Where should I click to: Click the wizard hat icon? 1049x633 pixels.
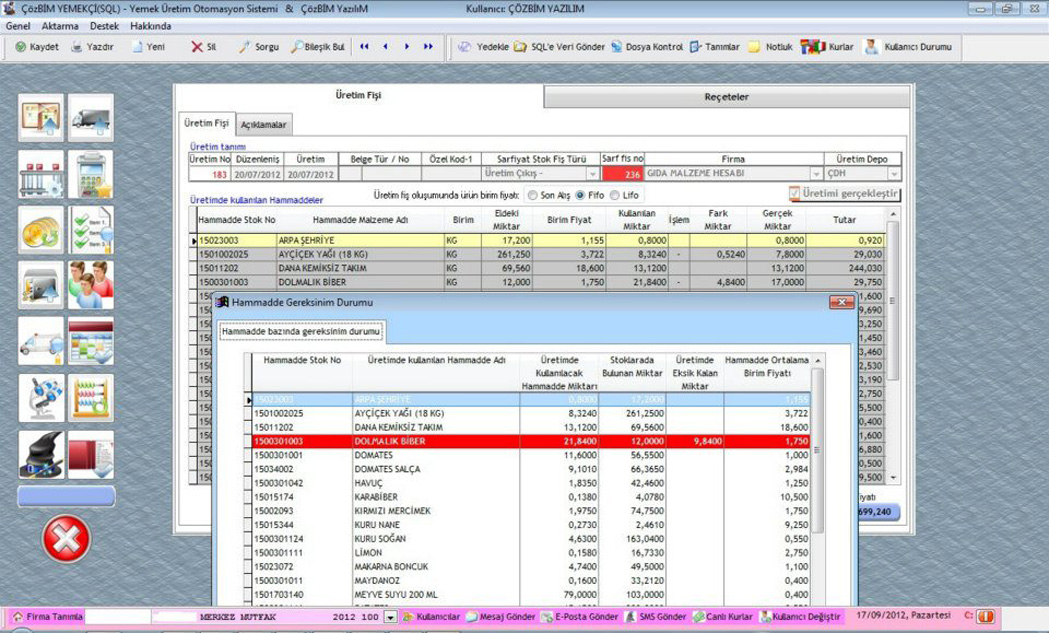[41, 455]
